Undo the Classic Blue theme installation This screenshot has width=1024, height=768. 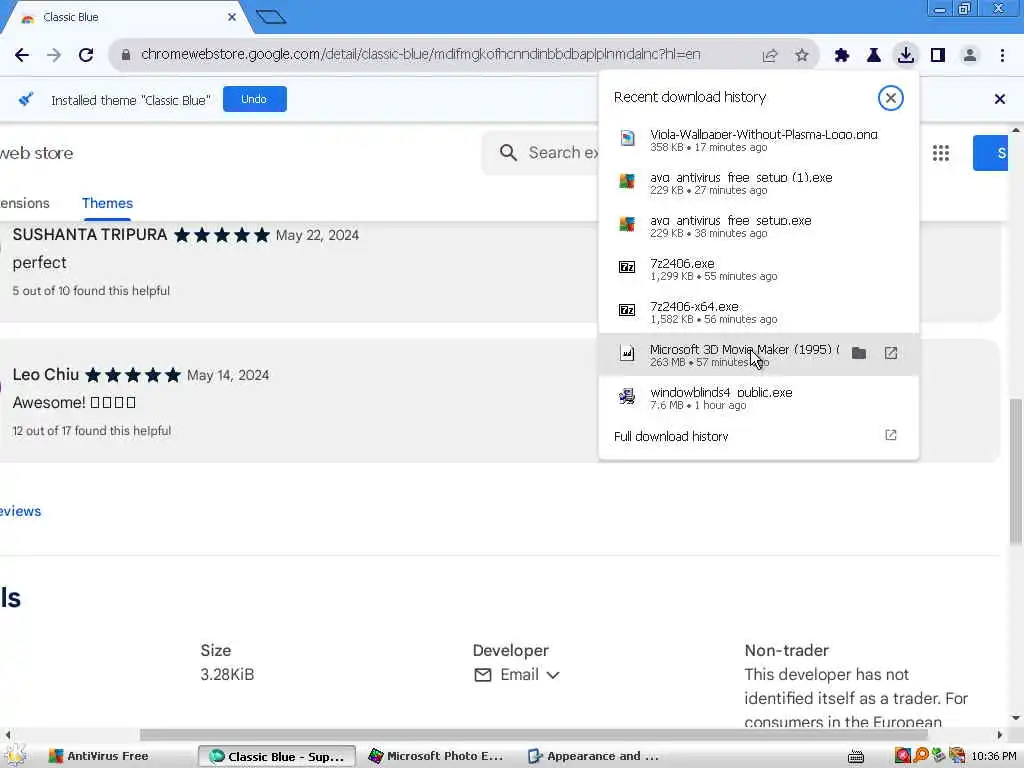[x=254, y=99]
